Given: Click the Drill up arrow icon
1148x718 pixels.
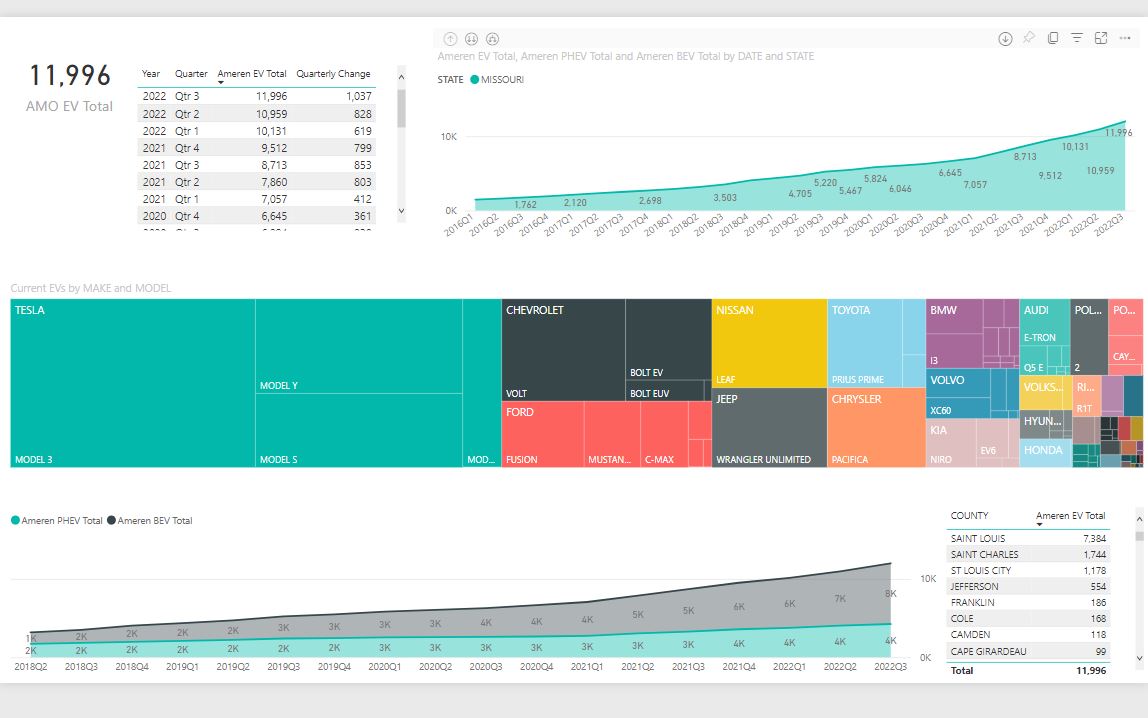Looking at the screenshot, I should click(x=450, y=39).
